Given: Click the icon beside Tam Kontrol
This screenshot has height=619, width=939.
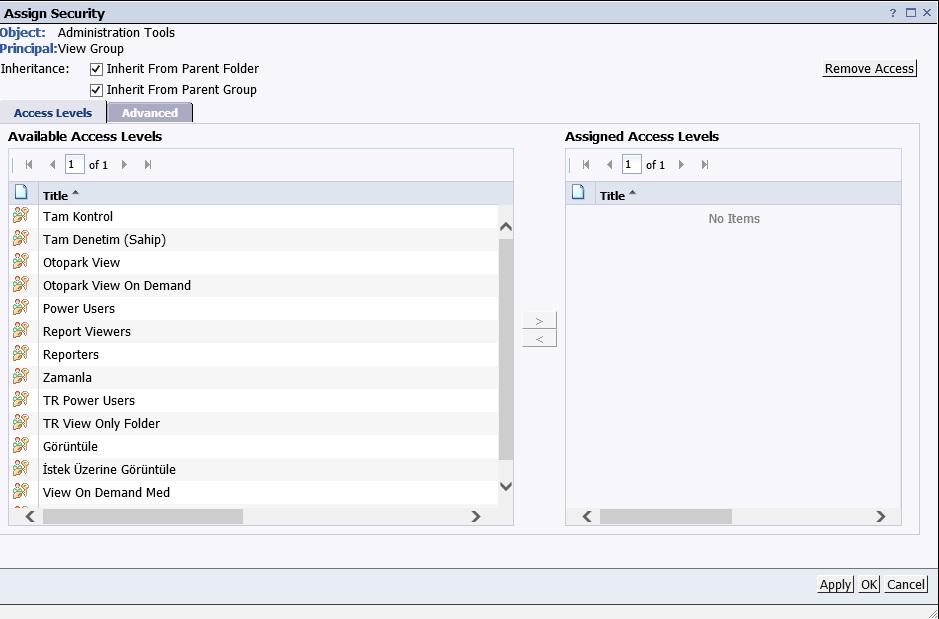Looking at the screenshot, I should click(x=21, y=216).
